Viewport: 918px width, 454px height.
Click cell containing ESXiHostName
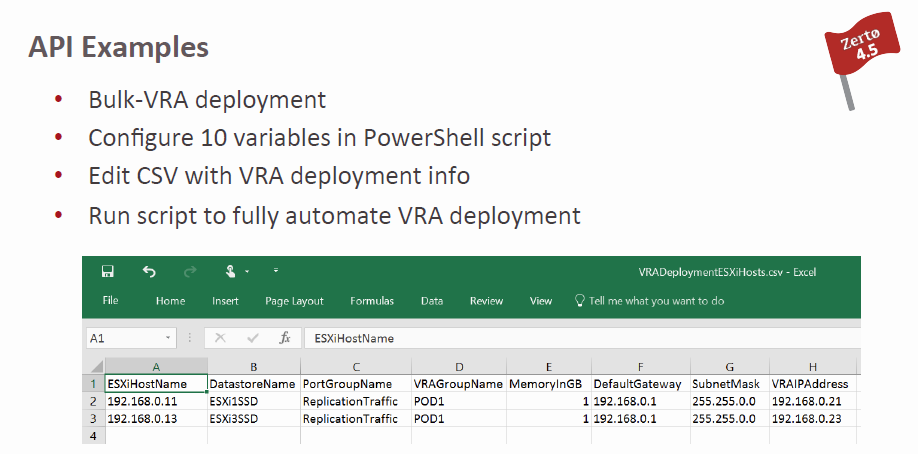(x=156, y=384)
